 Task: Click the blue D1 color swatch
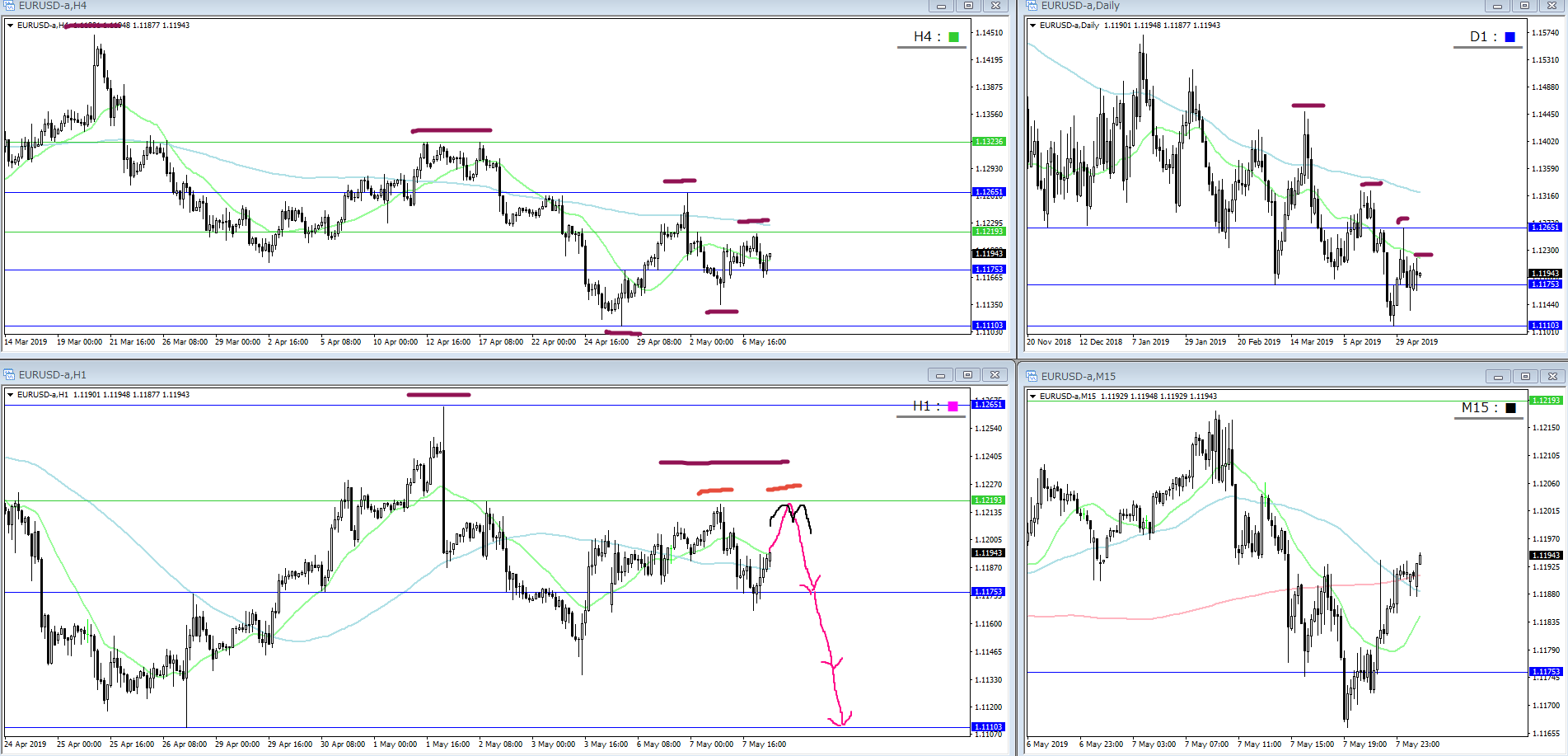[x=1510, y=37]
